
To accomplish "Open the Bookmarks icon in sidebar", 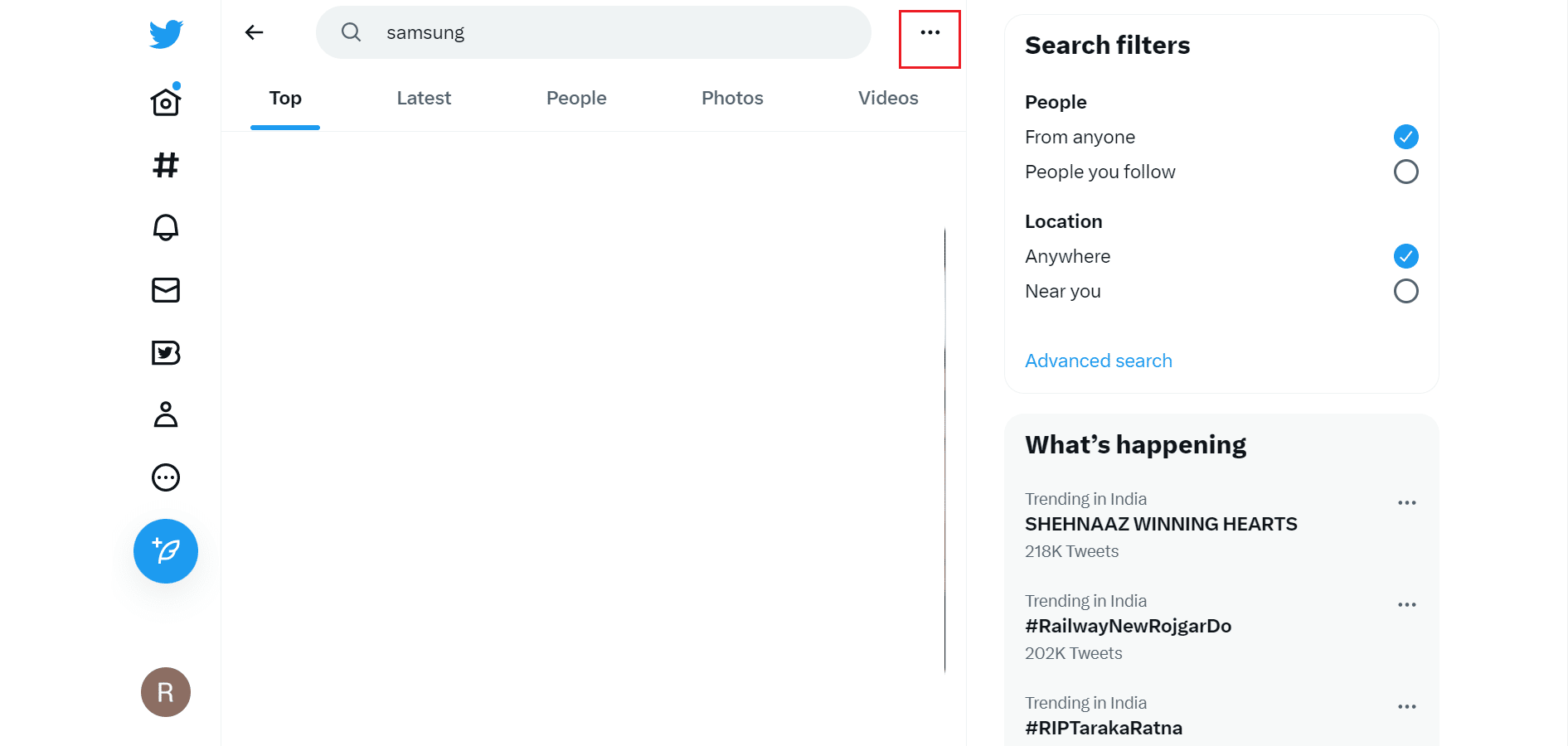I will pyautogui.click(x=166, y=352).
